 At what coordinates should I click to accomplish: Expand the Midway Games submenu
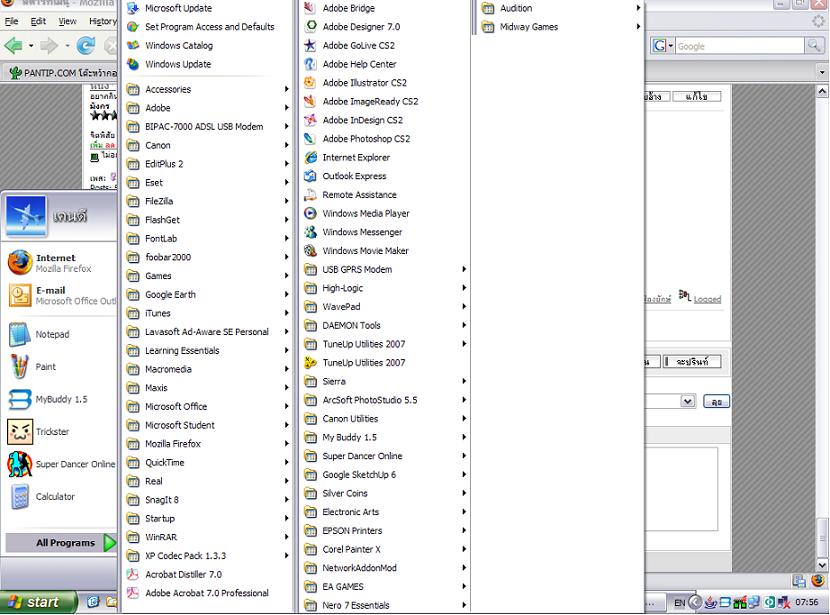[x=560, y=26]
